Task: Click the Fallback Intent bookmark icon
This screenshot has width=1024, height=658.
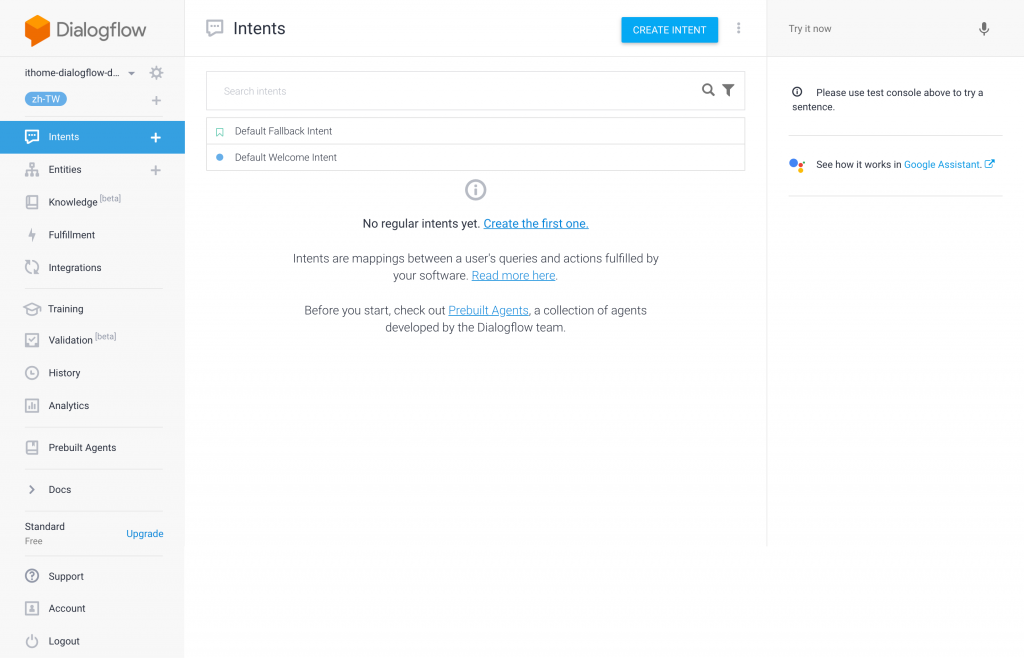Action: (219, 132)
